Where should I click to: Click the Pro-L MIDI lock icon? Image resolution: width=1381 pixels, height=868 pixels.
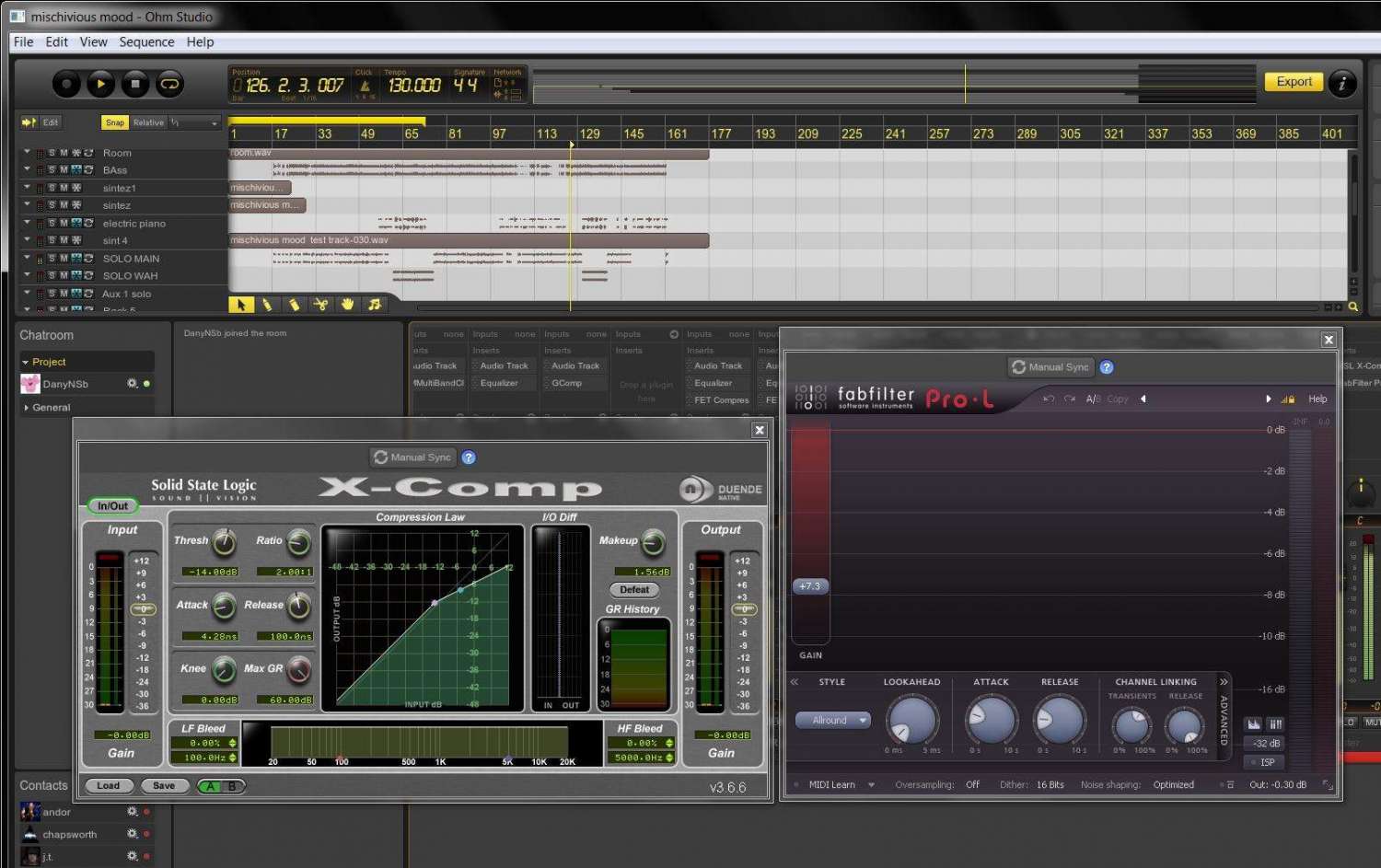pos(1288,399)
